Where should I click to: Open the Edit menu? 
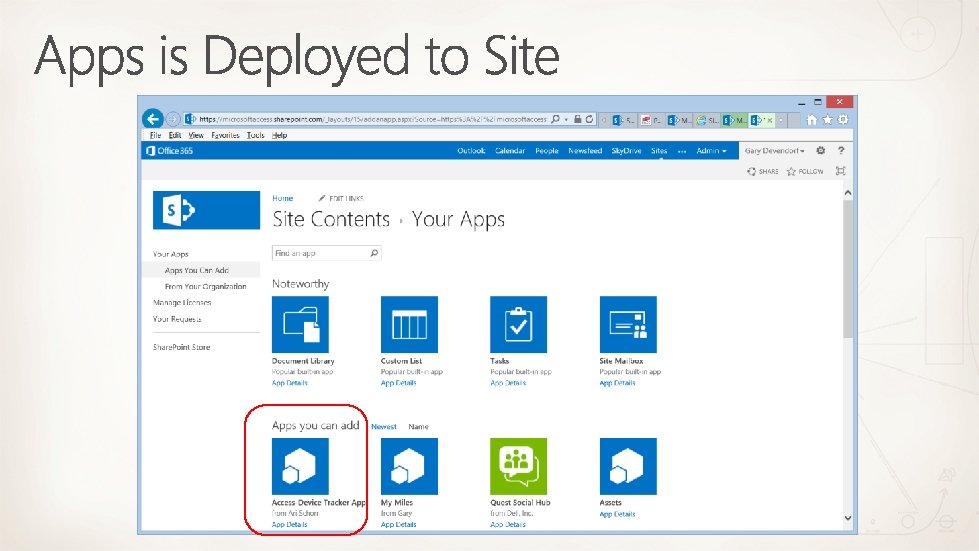(x=175, y=135)
